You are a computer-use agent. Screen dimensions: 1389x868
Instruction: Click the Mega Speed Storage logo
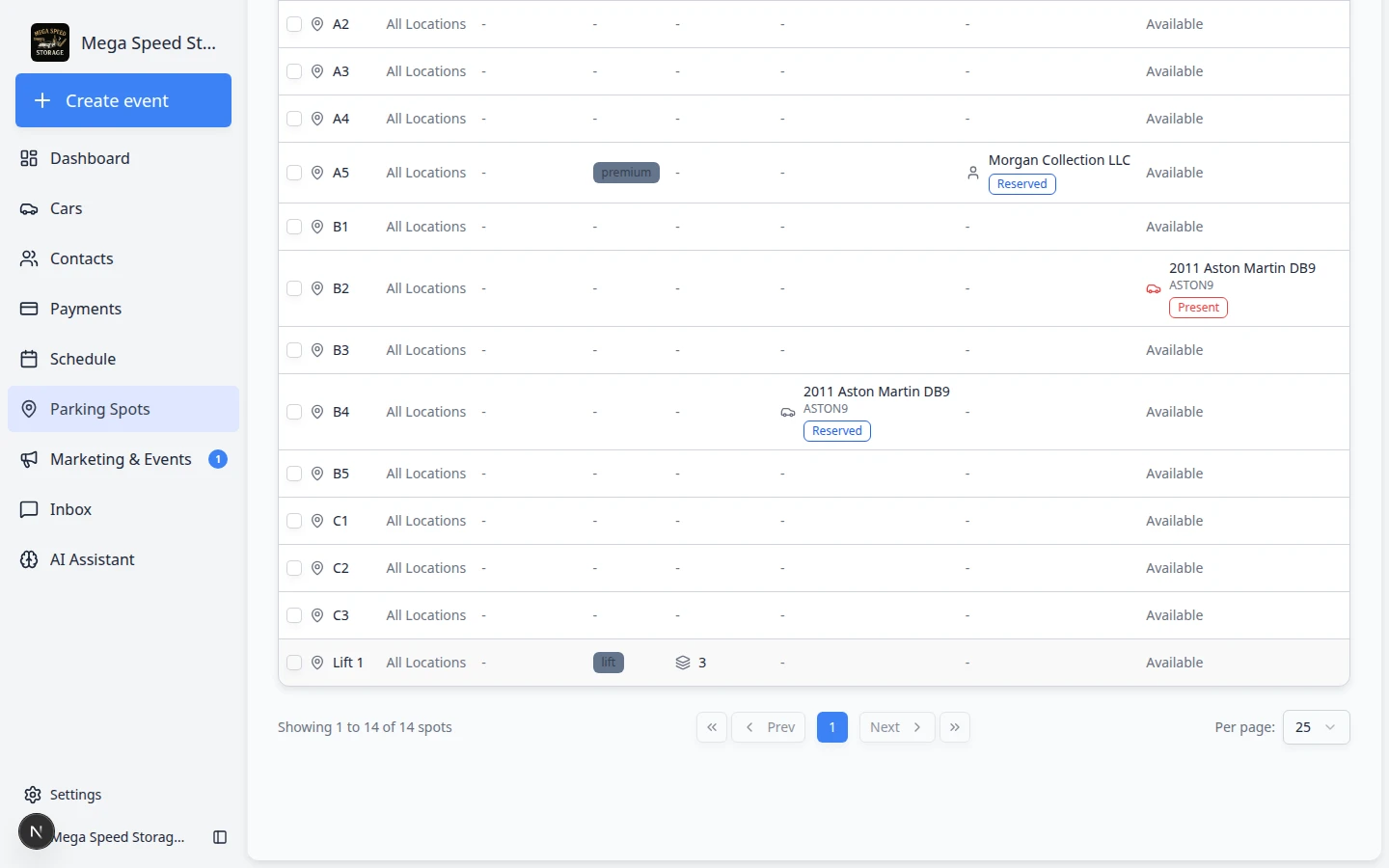point(50,42)
